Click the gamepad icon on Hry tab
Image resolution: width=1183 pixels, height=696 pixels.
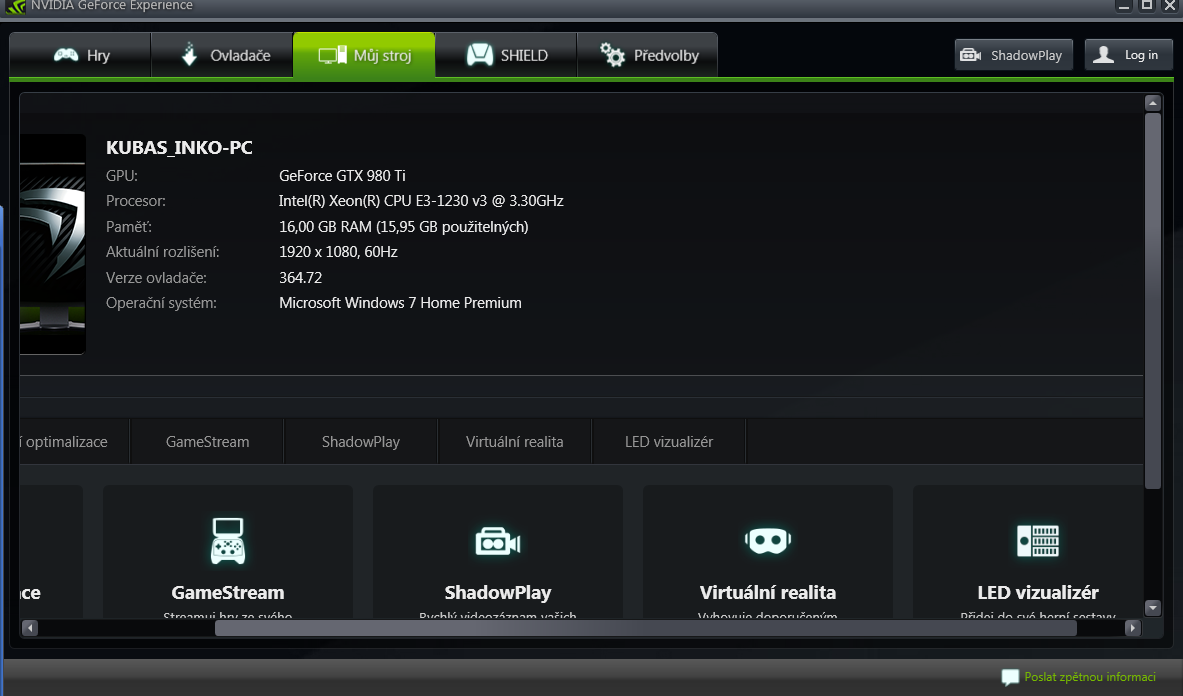[66, 55]
